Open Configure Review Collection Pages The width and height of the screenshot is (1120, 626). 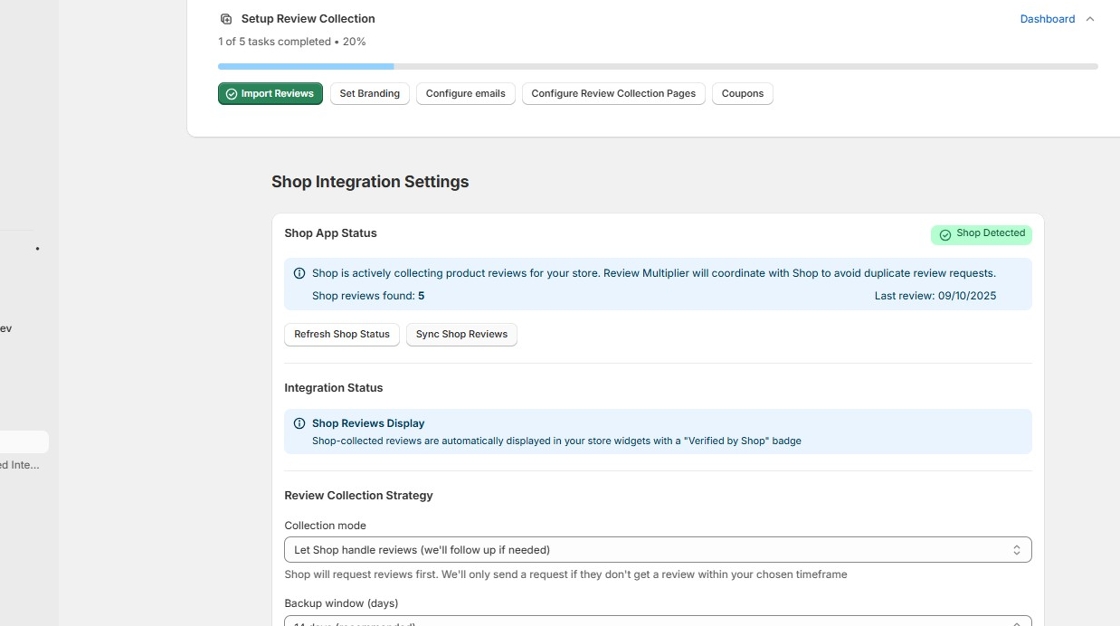(613, 93)
